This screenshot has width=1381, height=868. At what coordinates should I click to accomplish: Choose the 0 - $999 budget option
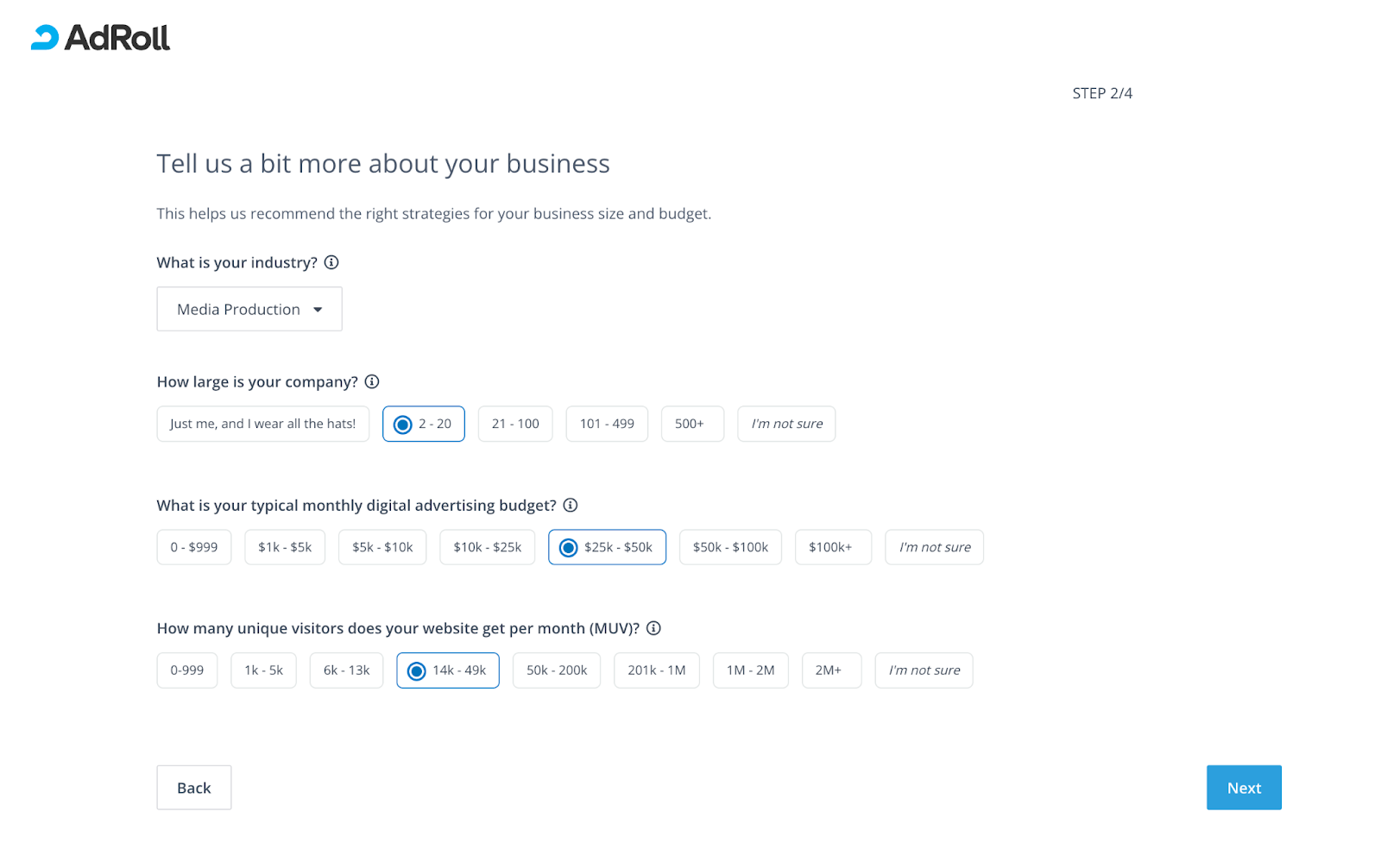(194, 547)
